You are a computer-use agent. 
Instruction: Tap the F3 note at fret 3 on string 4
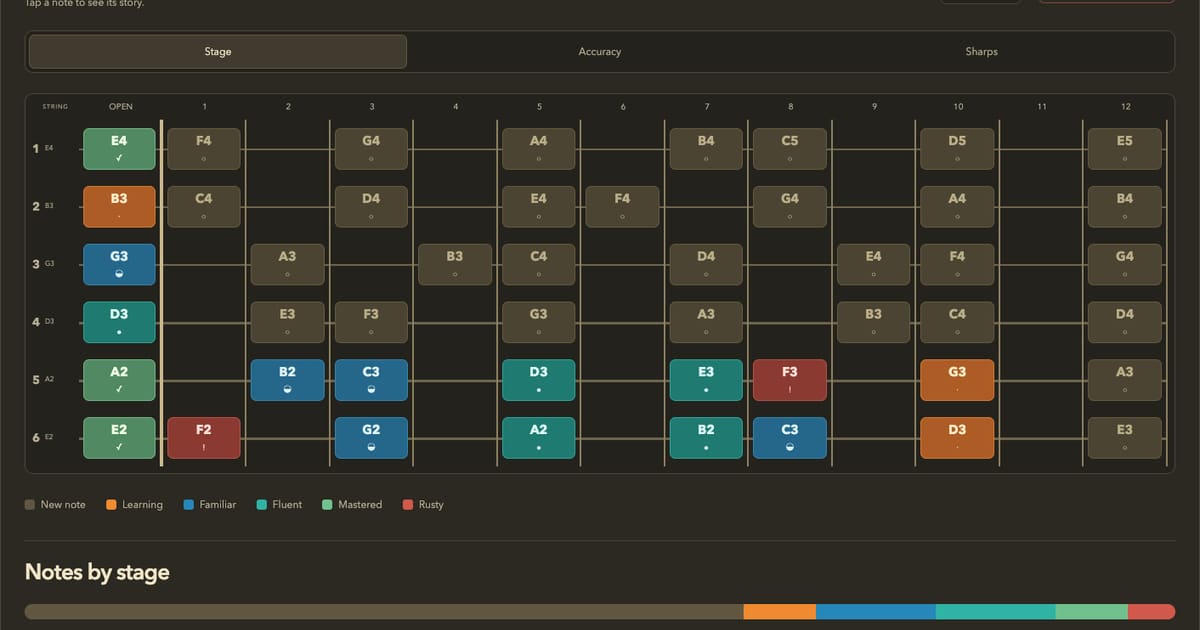point(371,322)
